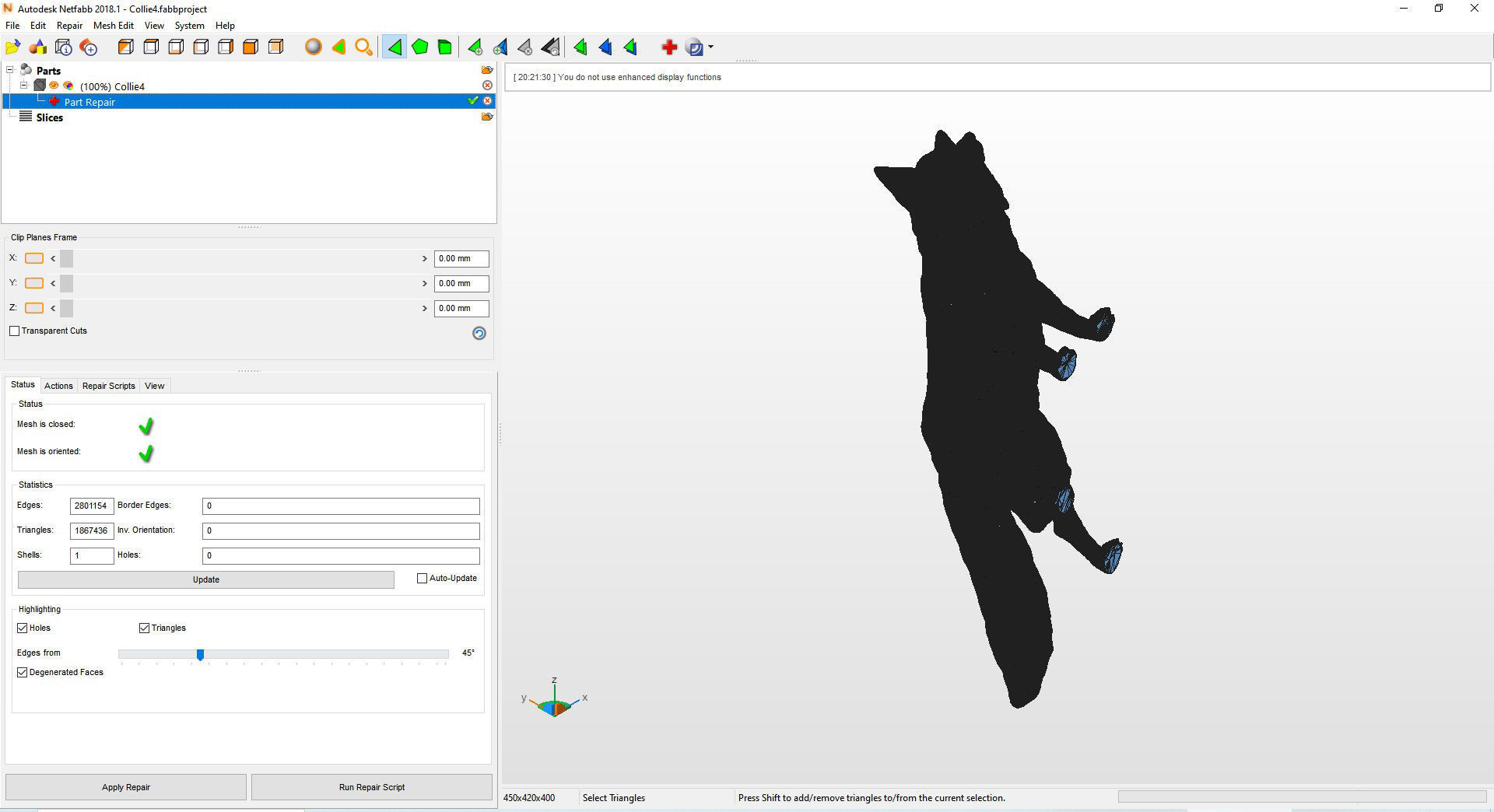Click the color wheel icon of Collie4
The image size is (1494, 812).
click(x=68, y=86)
